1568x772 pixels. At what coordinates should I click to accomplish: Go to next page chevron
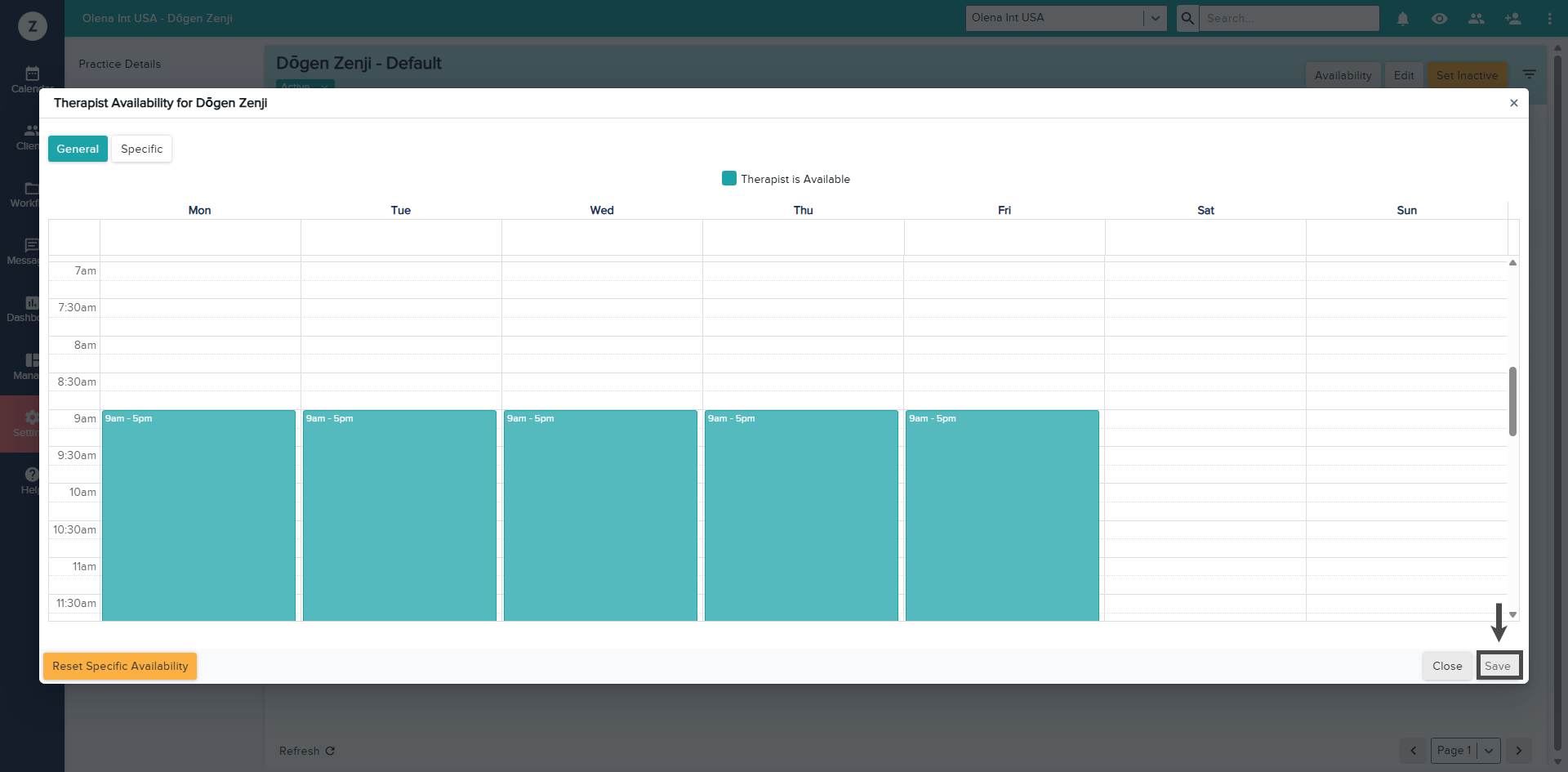tap(1518, 750)
